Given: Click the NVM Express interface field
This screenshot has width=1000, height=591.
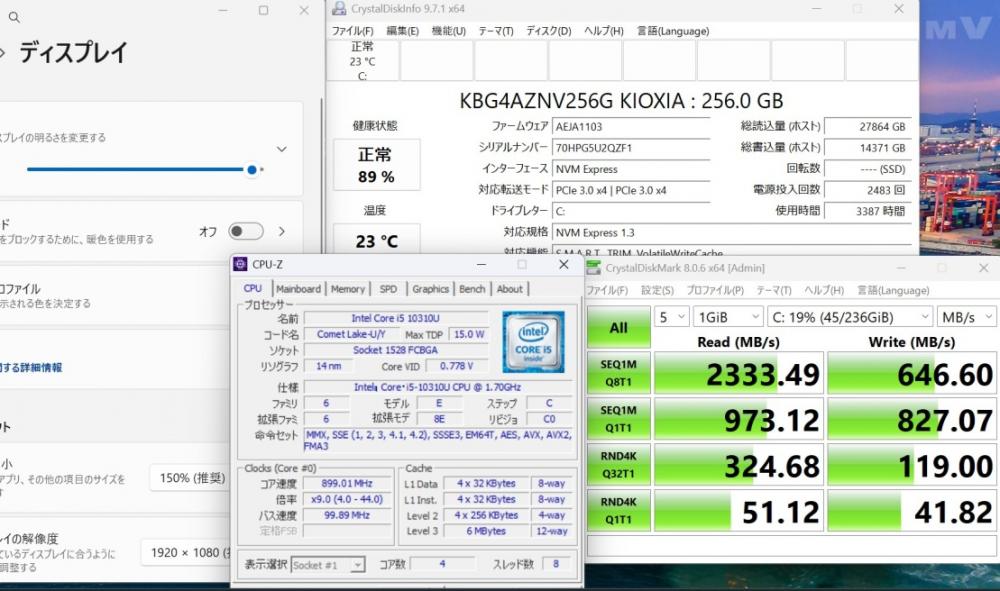Looking at the screenshot, I should [x=631, y=169].
